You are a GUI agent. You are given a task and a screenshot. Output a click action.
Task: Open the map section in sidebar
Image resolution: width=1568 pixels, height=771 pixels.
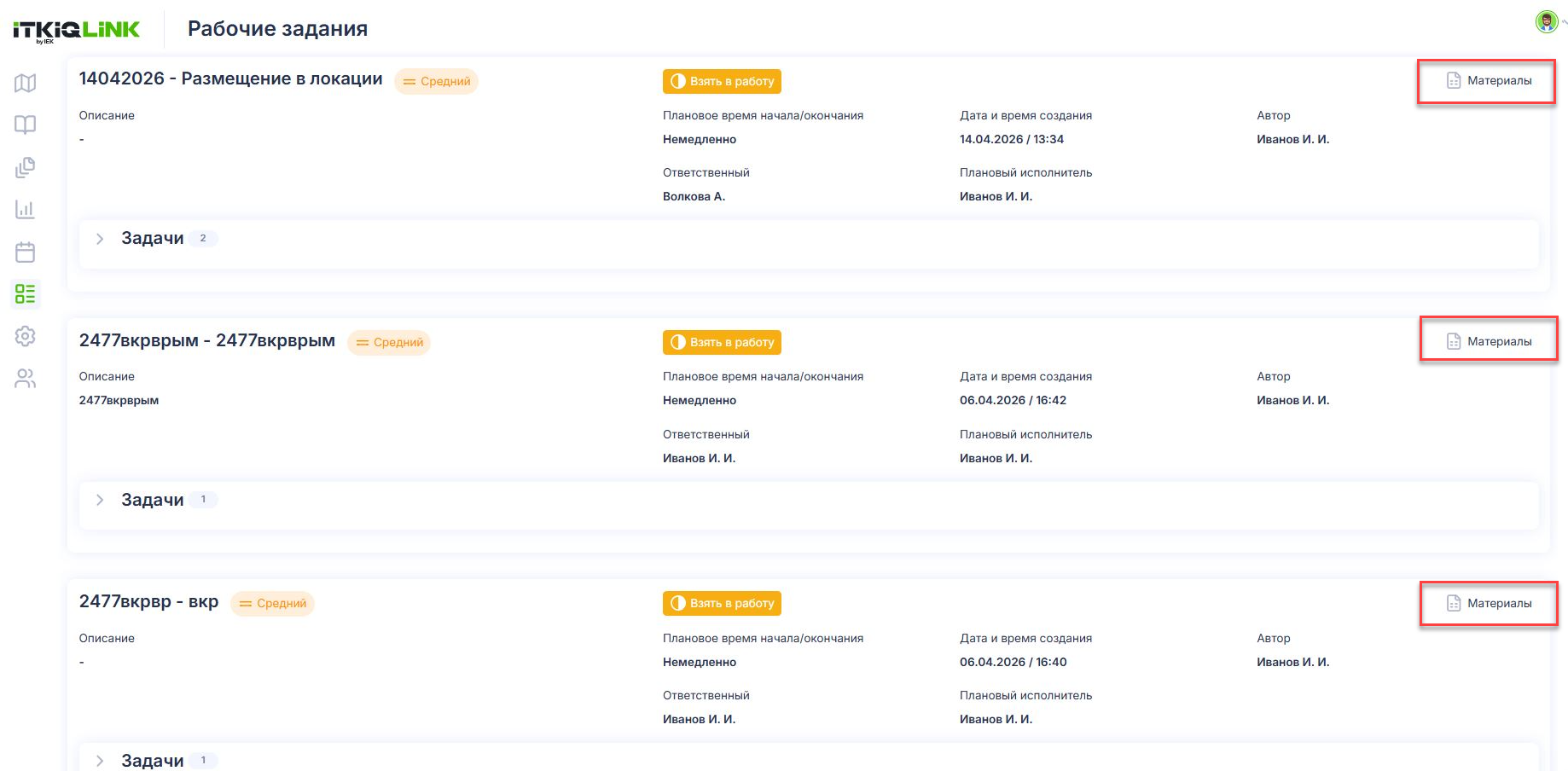[x=26, y=83]
